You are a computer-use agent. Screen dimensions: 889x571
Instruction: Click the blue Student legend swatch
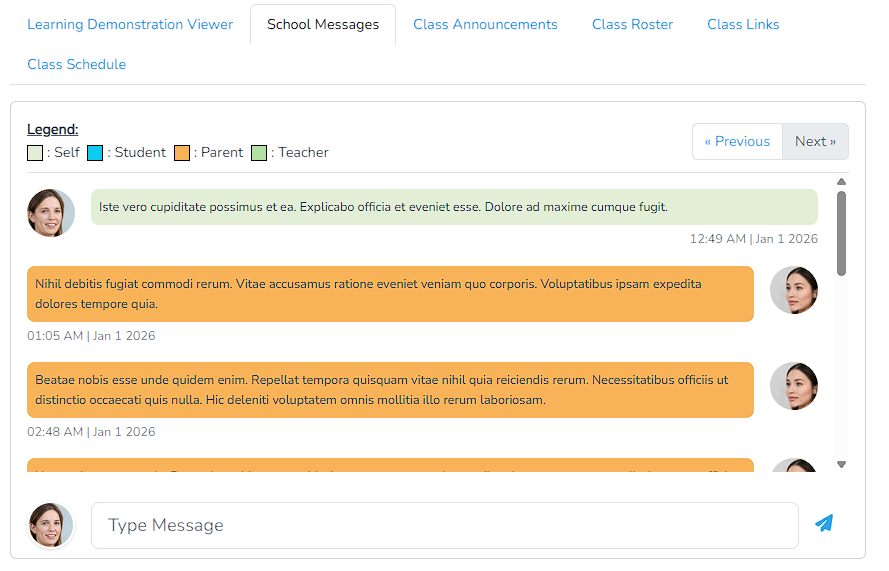(x=95, y=153)
